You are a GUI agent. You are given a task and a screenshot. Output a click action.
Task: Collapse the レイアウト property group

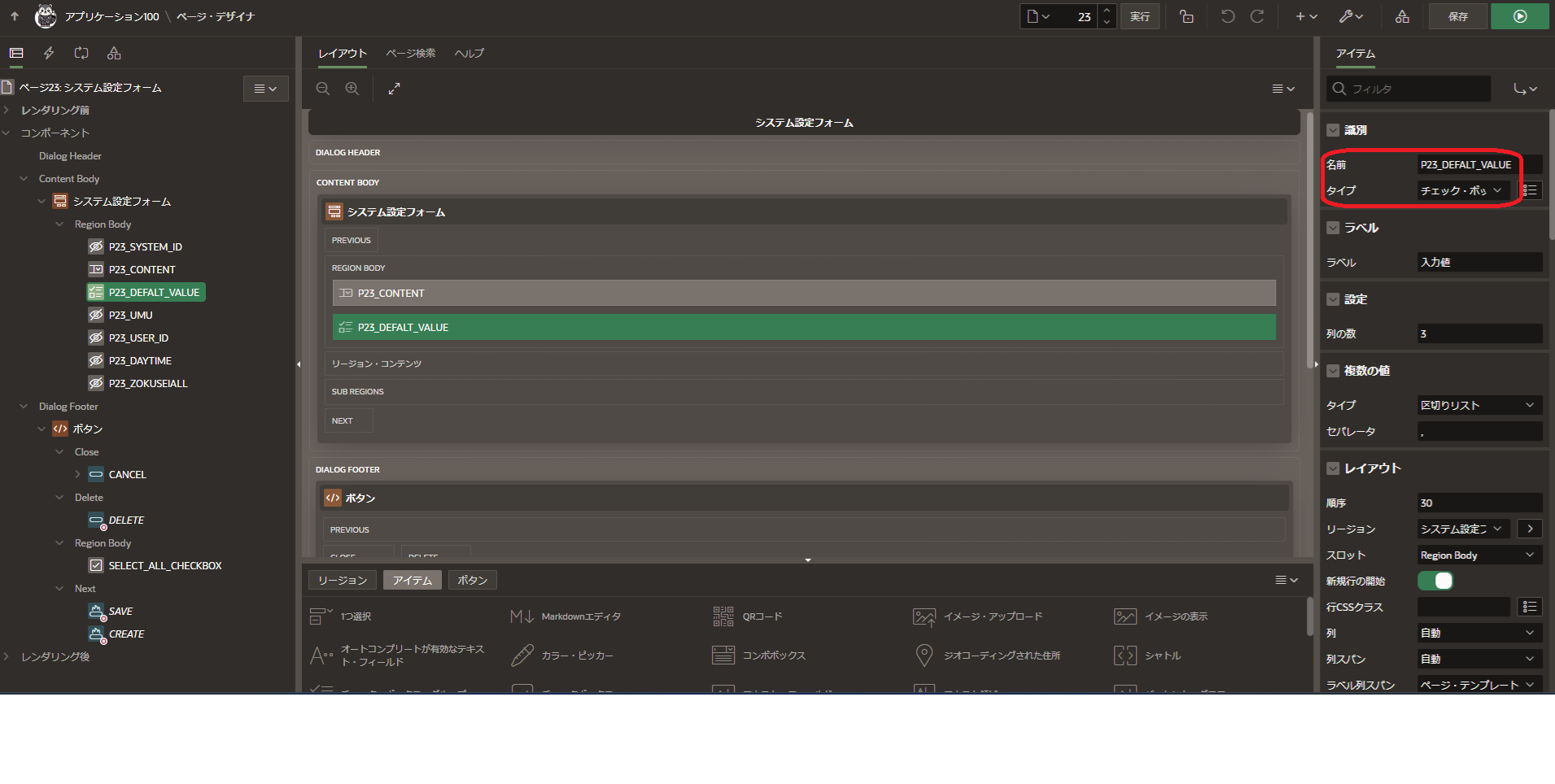coord(1333,468)
